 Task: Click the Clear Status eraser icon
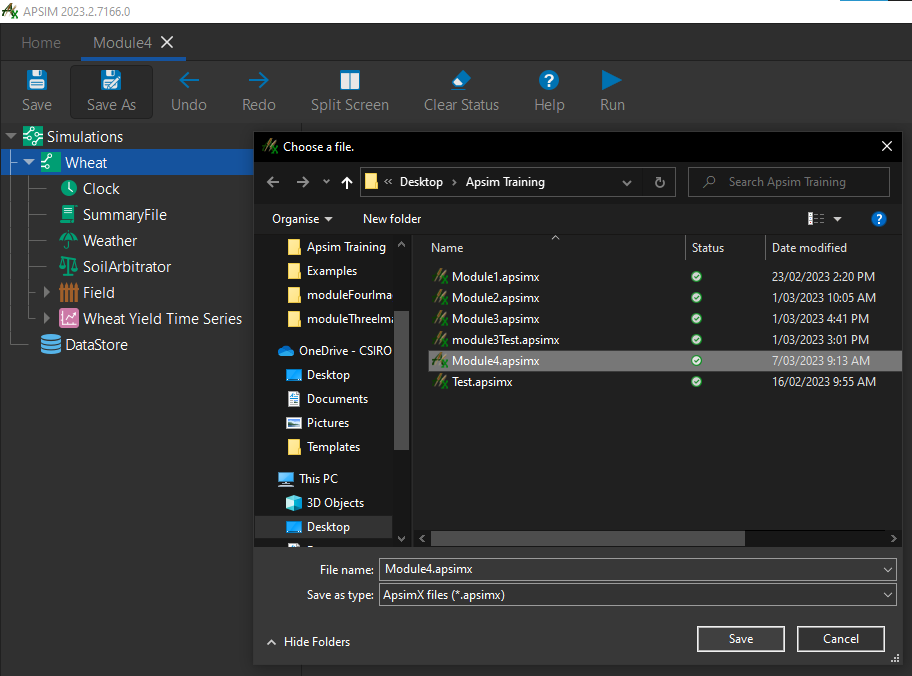pos(461,80)
